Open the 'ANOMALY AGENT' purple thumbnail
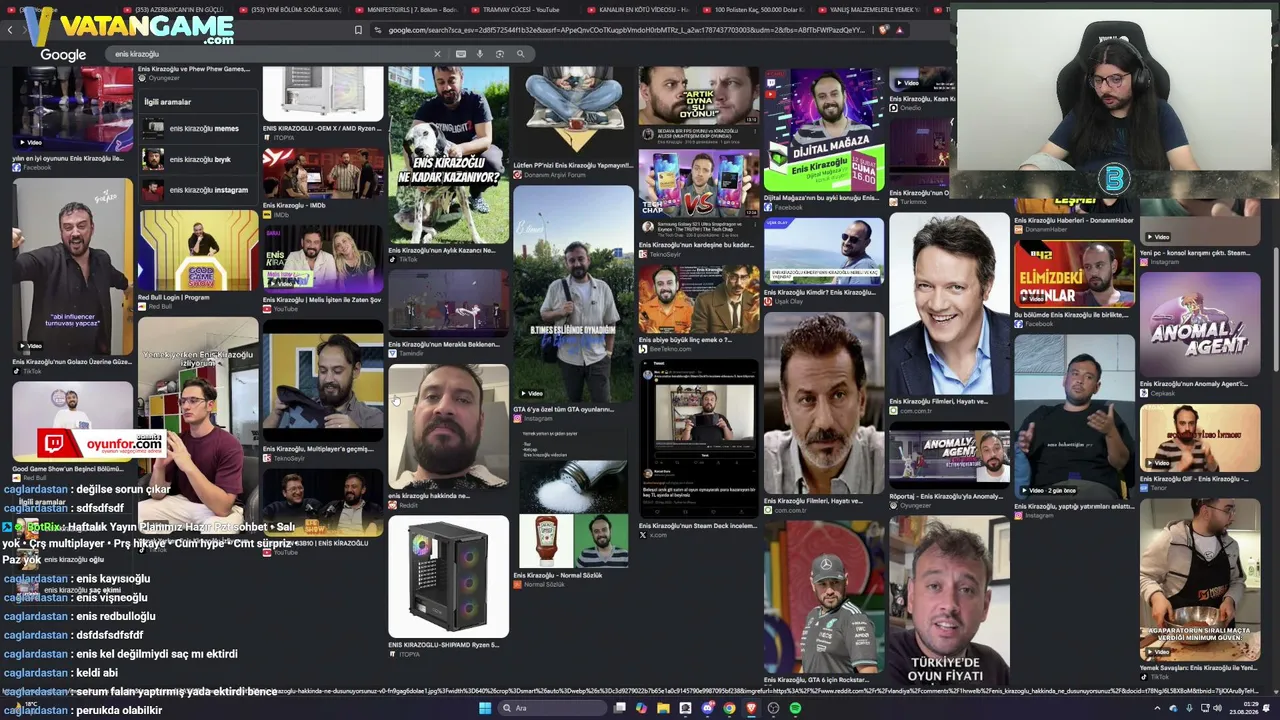Viewport: 1280px width, 720px height. [x=1200, y=323]
